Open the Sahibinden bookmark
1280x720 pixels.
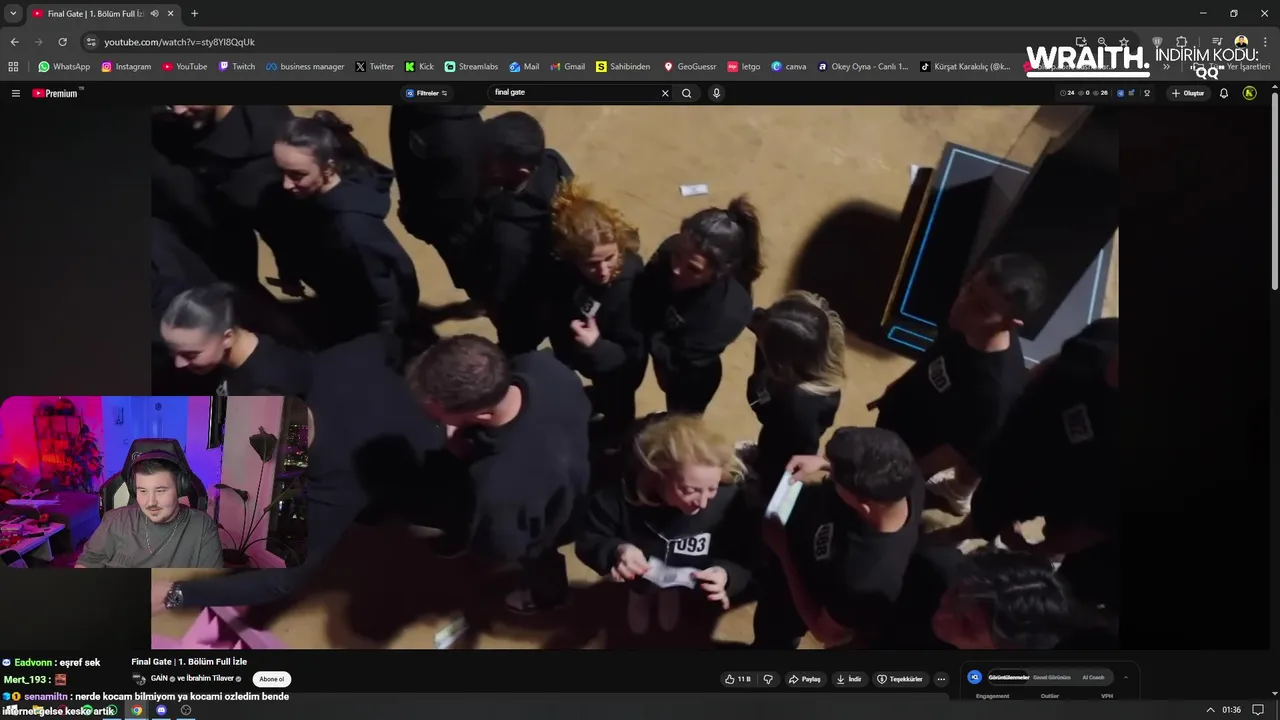(623, 67)
